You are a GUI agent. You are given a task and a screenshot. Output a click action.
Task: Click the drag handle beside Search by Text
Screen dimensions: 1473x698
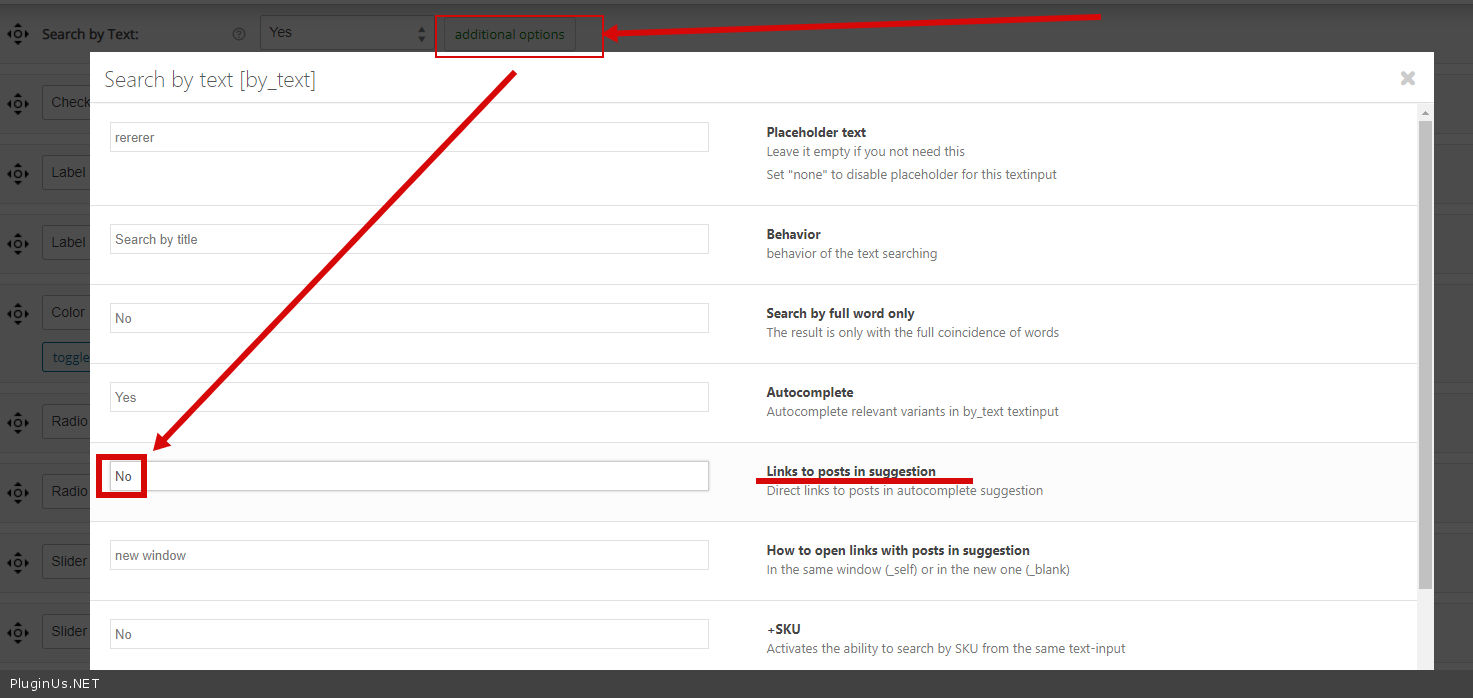tap(19, 34)
